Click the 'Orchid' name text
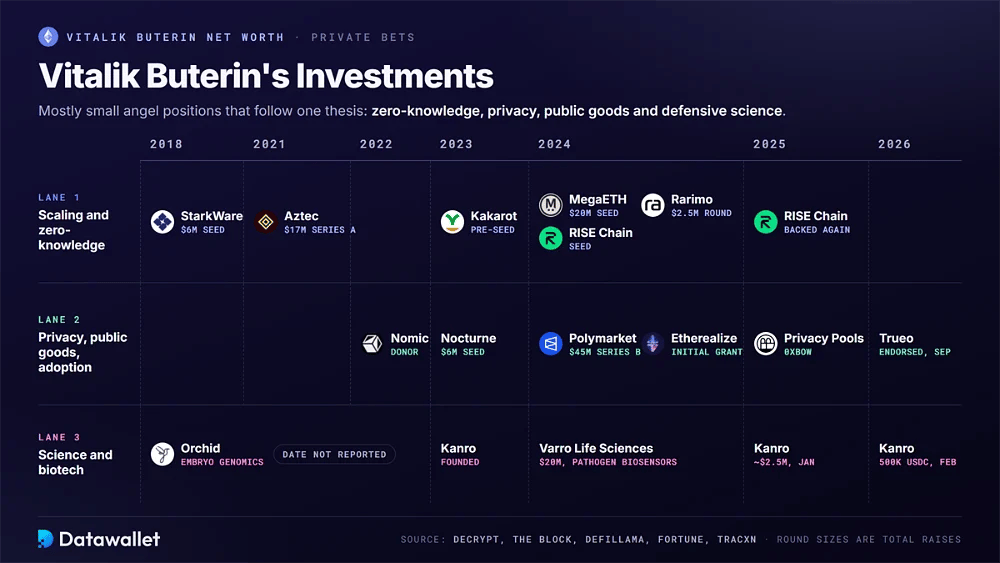1000x563 pixels. [200, 448]
